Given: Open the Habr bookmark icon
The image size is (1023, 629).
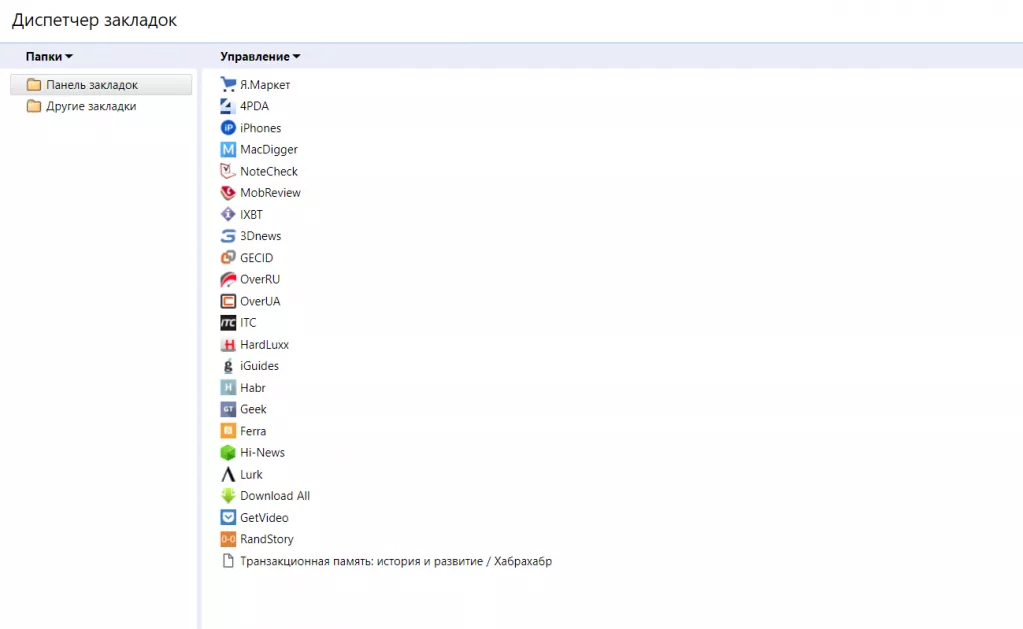Looking at the screenshot, I should pos(227,387).
